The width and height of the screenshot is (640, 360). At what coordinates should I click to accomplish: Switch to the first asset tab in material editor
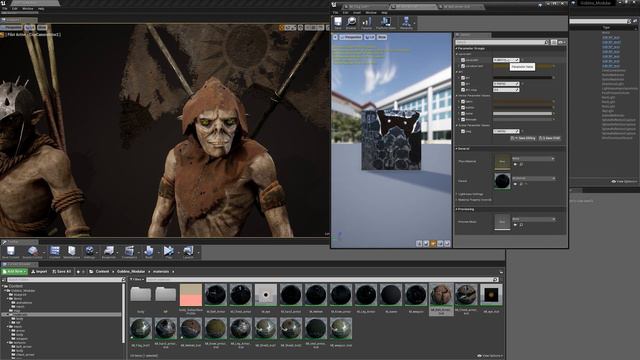point(364,7)
